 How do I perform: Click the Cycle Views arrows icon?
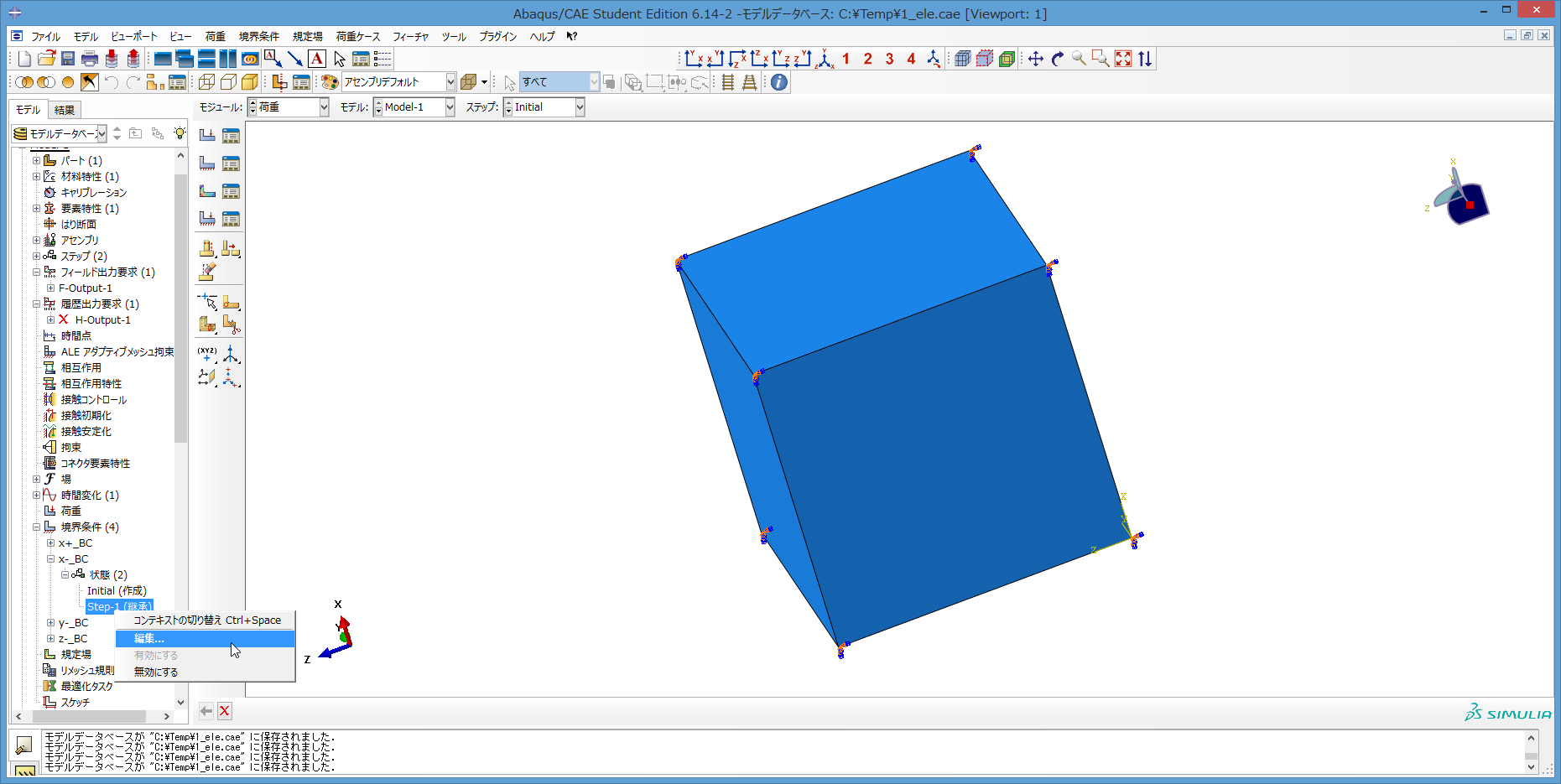[1145, 59]
